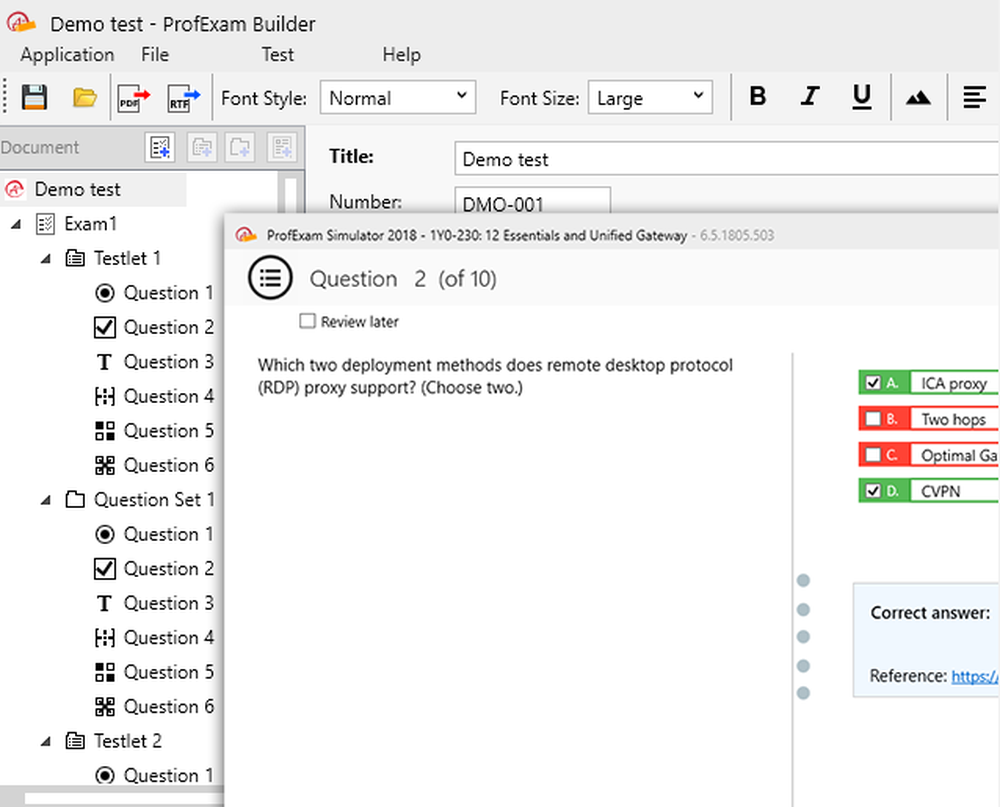Toggle Bold formatting

(758, 97)
